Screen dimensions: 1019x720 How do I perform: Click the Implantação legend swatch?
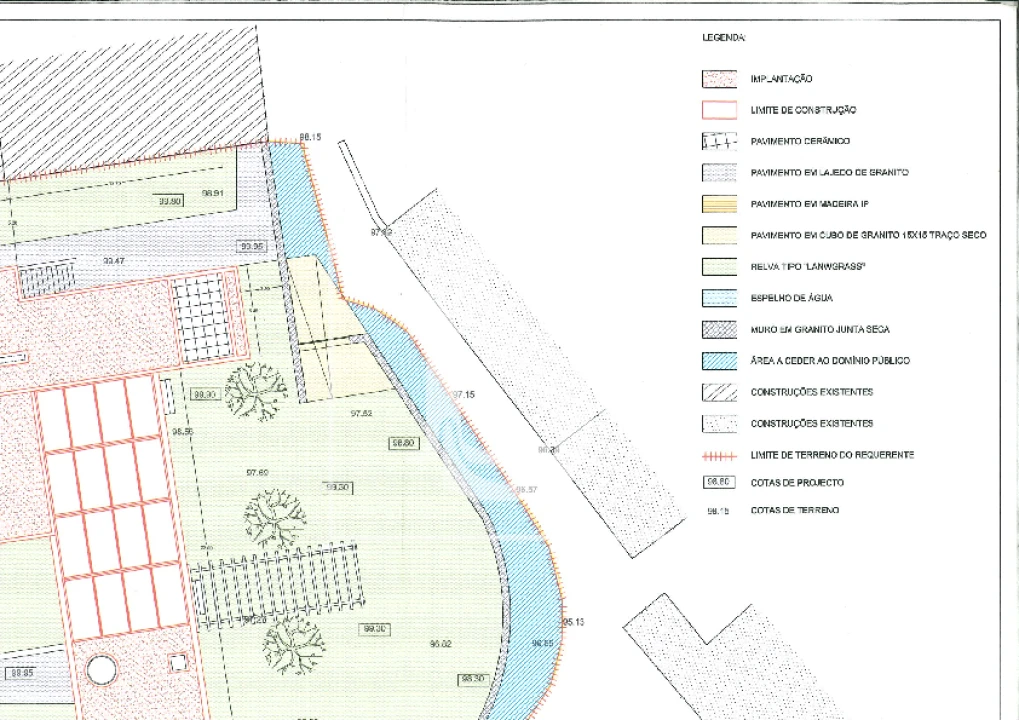(x=718, y=79)
